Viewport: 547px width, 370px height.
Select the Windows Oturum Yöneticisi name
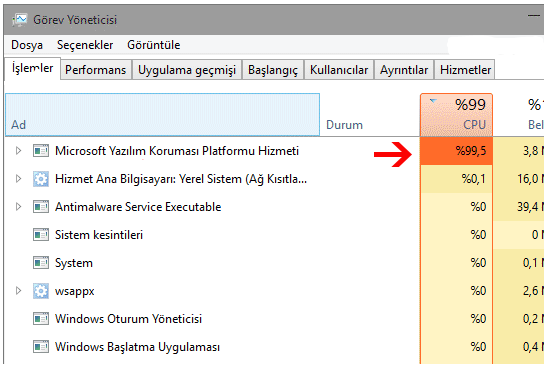coord(128,319)
